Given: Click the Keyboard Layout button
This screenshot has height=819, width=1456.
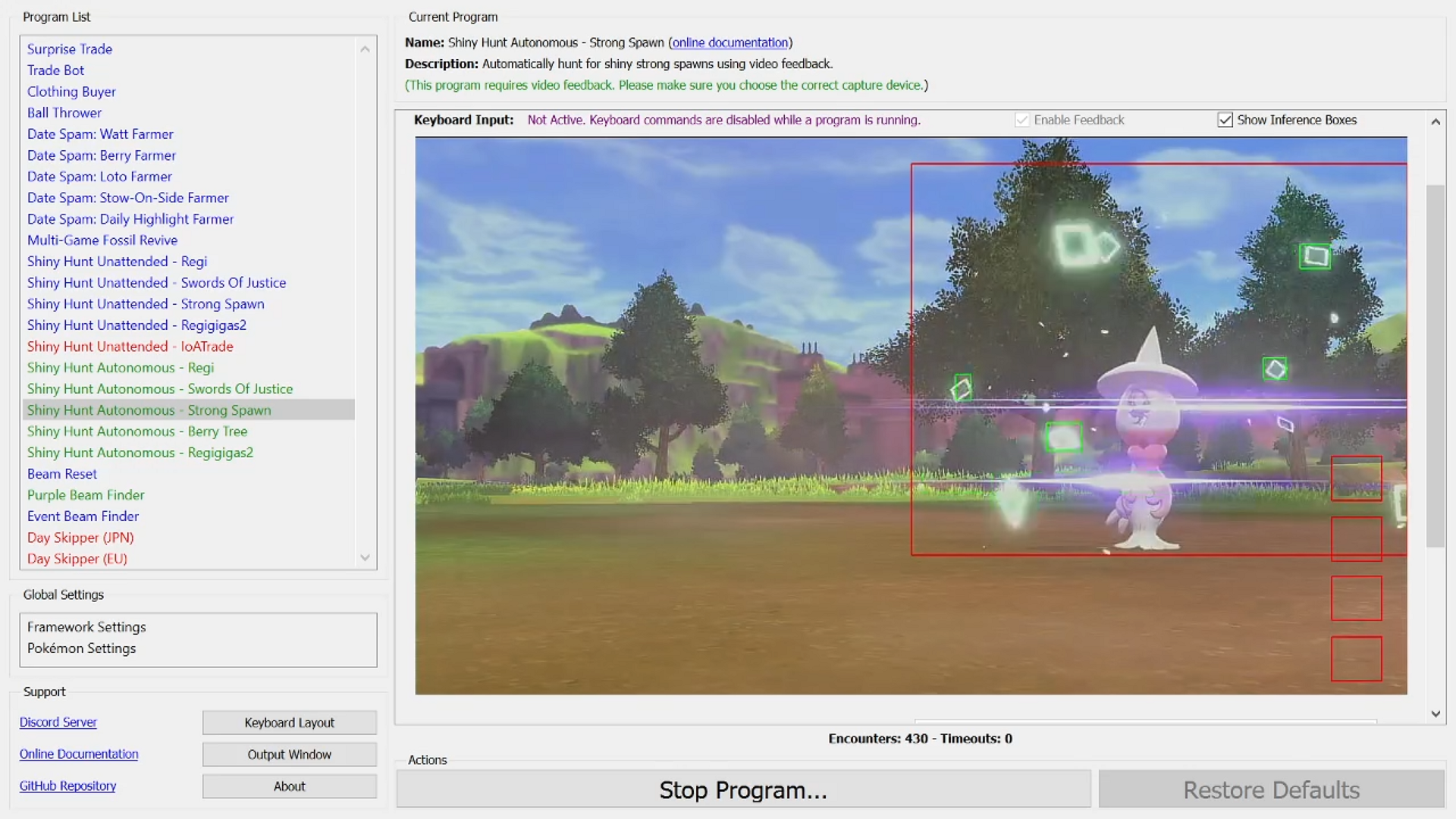Looking at the screenshot, I should (x=289, y=723).
